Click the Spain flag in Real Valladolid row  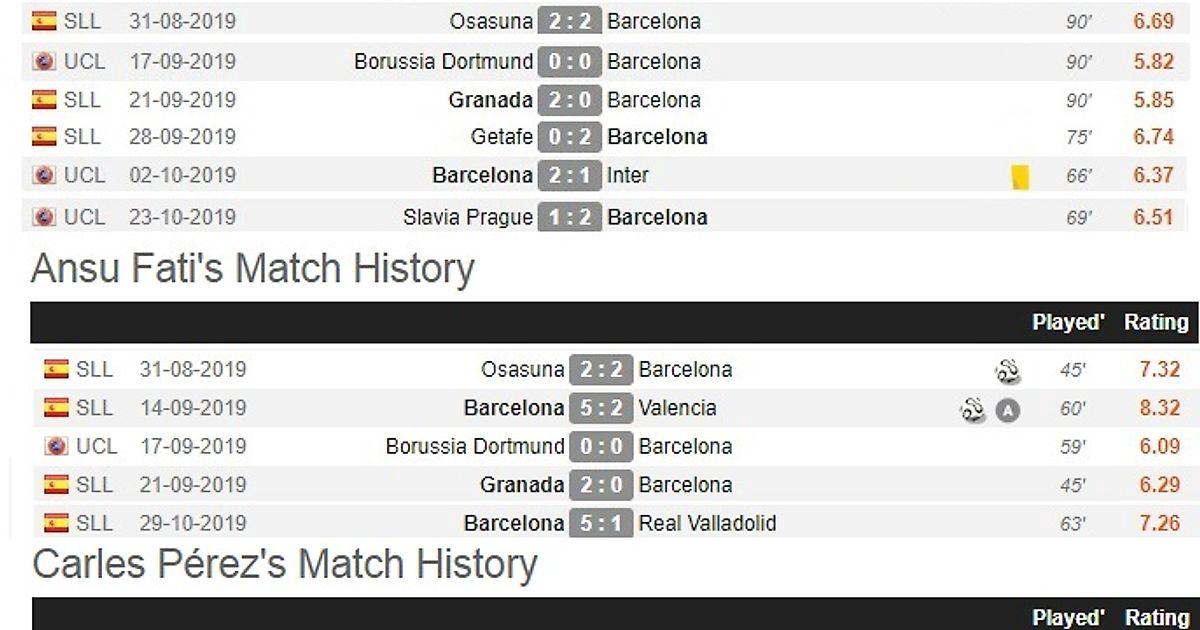(56, 522)
